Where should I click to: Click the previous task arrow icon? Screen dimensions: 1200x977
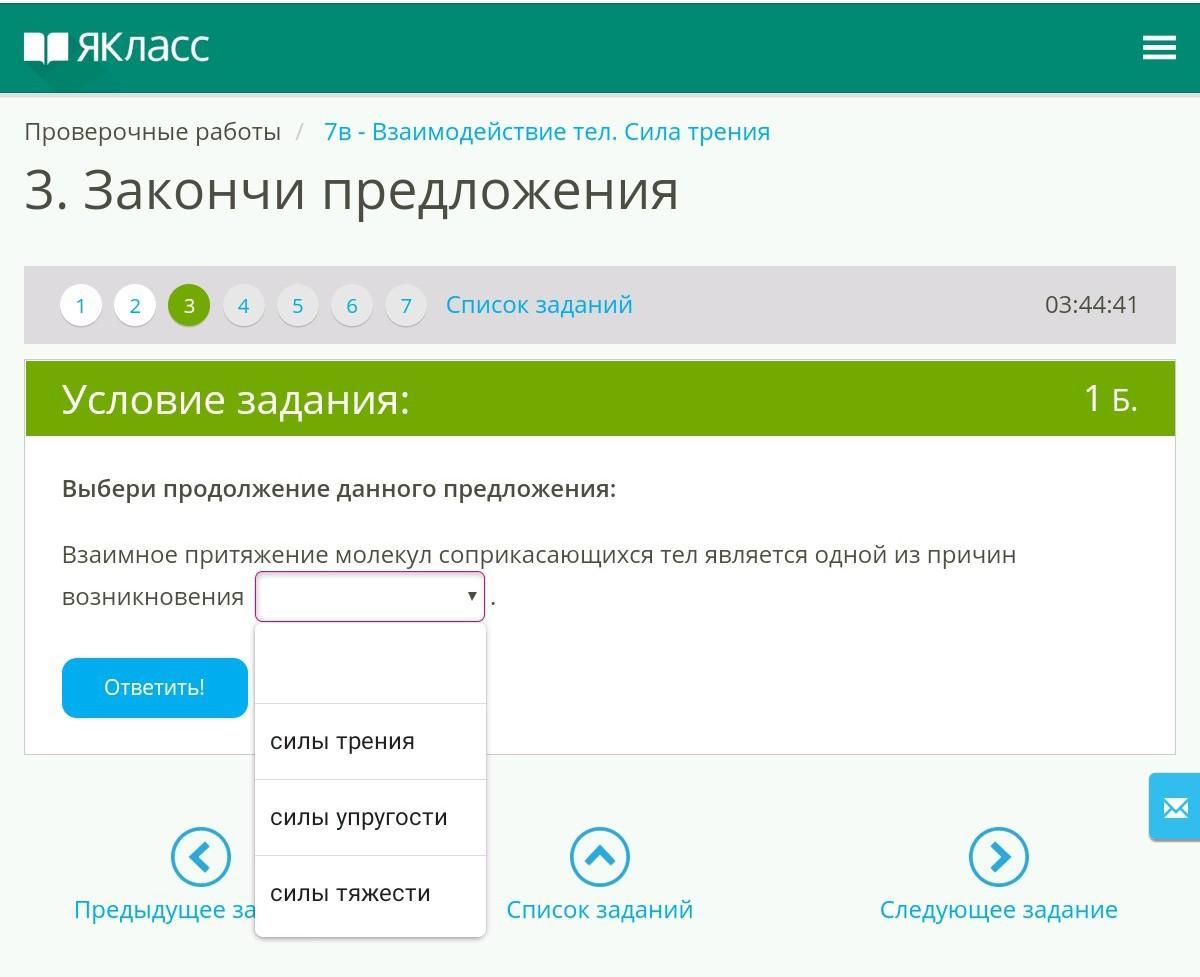(x=201, y=857)
